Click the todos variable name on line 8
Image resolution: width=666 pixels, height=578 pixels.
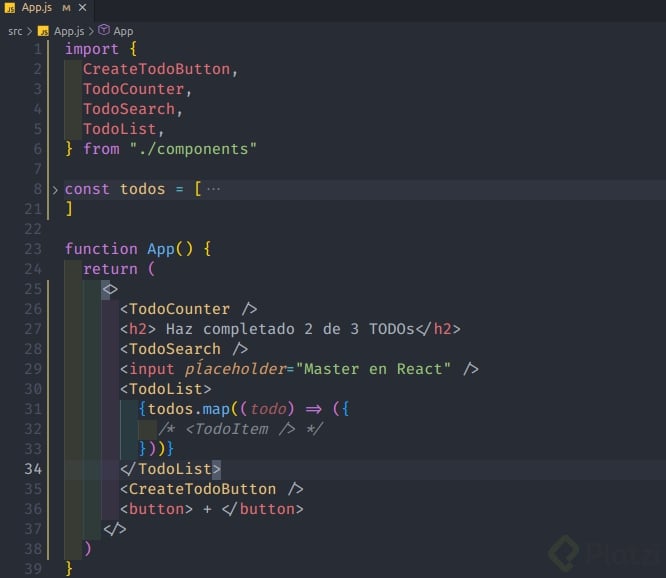click(x=143, y=189)
